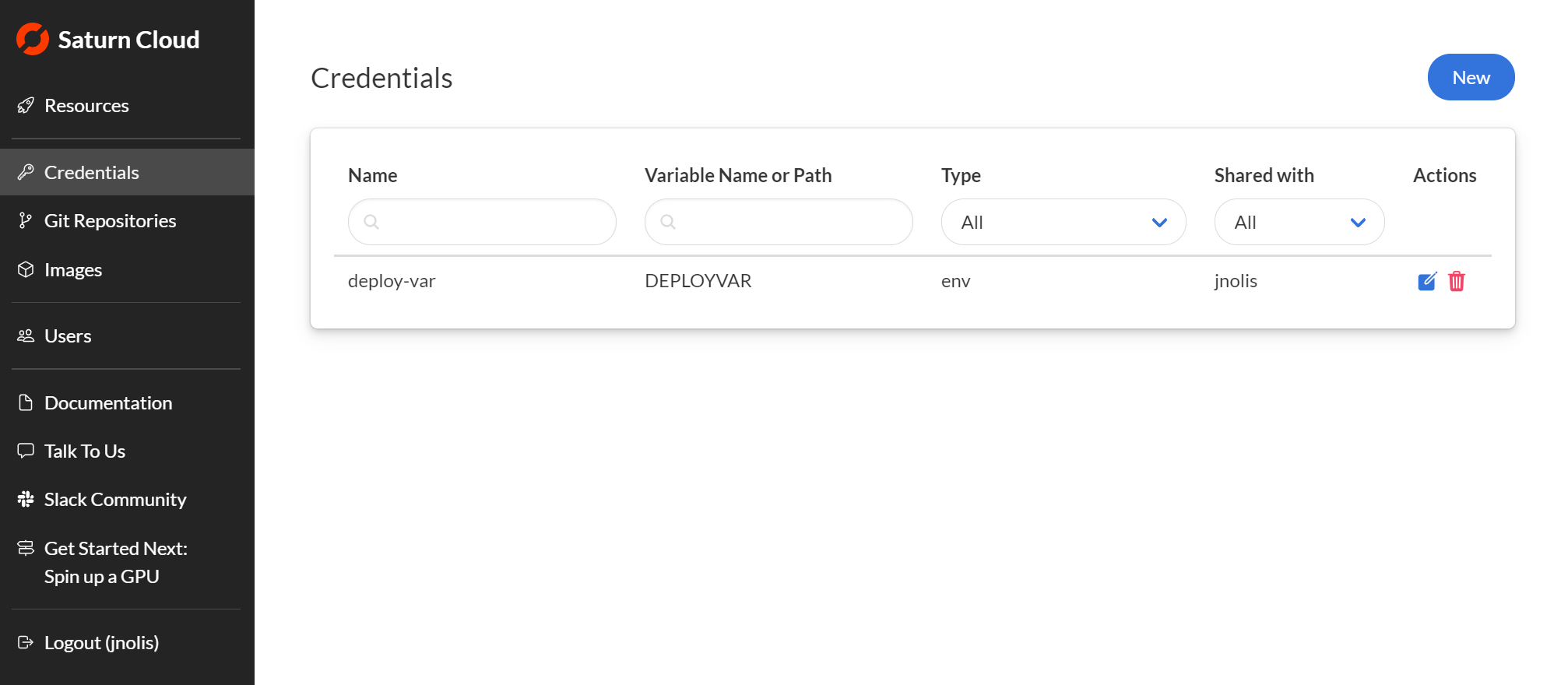1568x685 pixels.
Task: Go to Talk To Us
Action: 85,451
